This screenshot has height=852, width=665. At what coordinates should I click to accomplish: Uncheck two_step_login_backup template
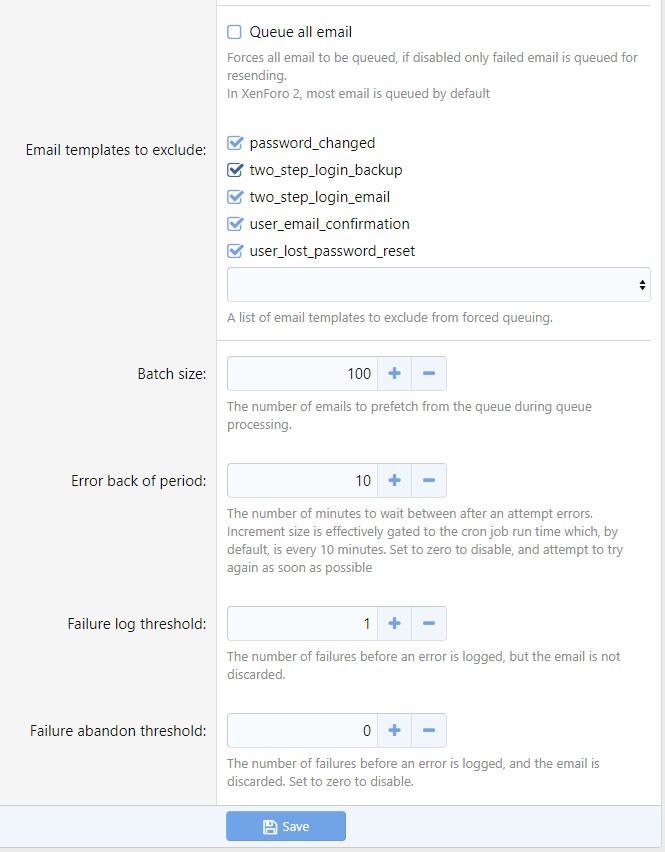(235, 170)
